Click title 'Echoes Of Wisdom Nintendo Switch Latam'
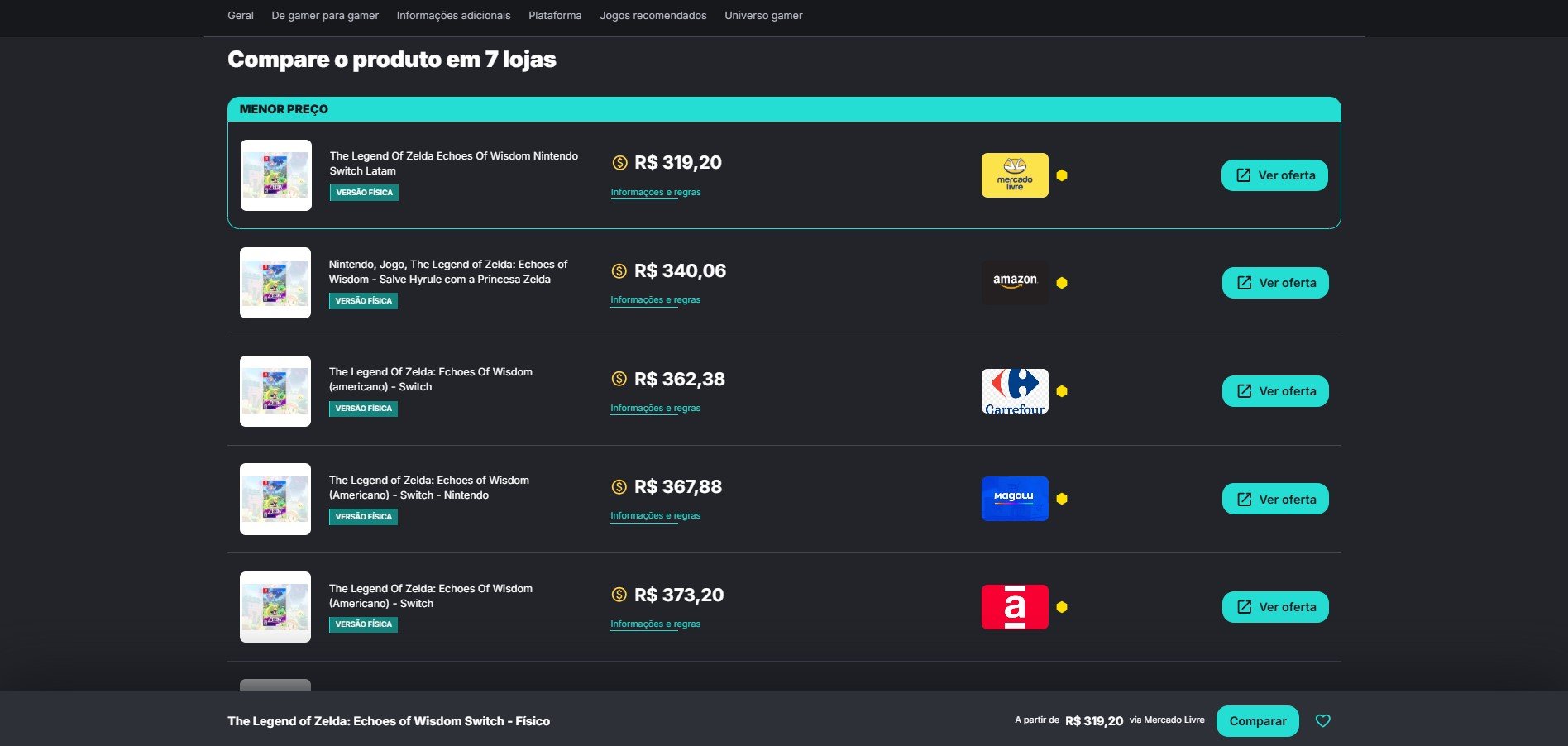Viewport: 1568px width, 746px height. [454, 163]
